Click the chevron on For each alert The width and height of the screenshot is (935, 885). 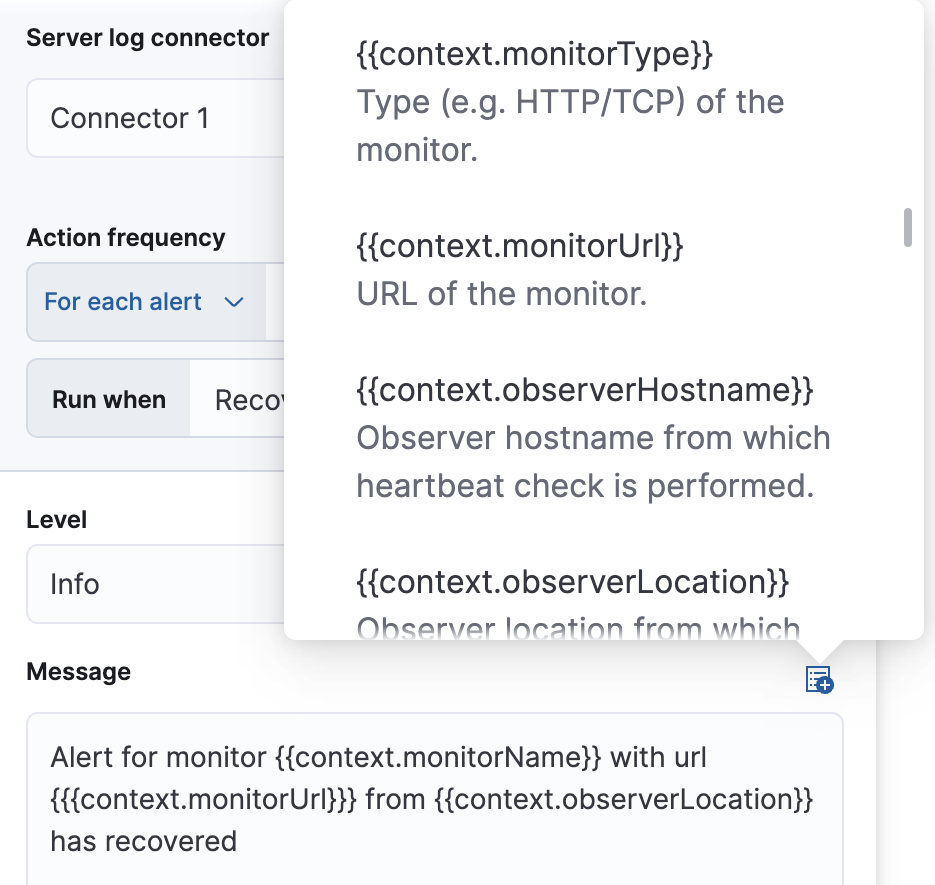tap(234, 302)
